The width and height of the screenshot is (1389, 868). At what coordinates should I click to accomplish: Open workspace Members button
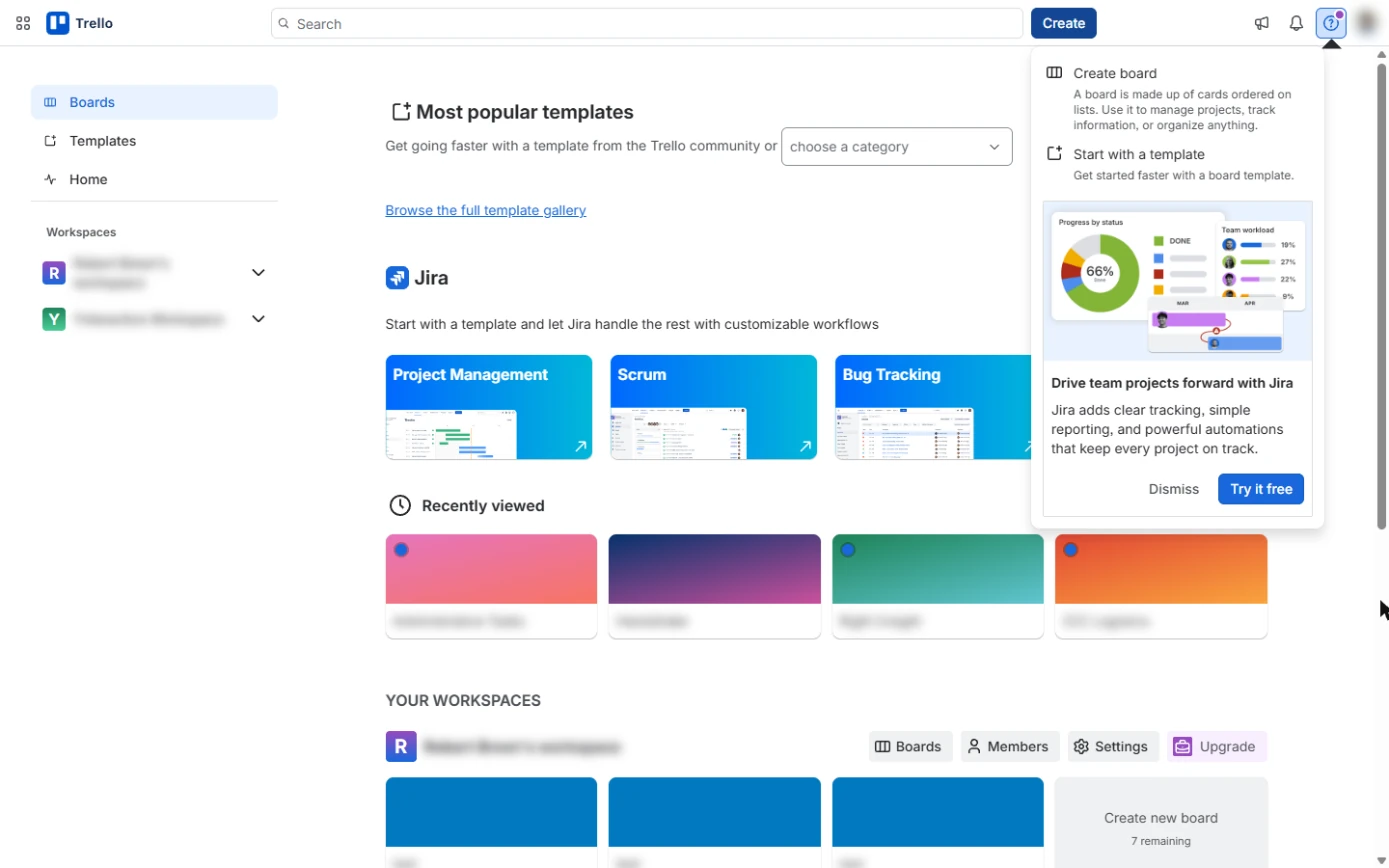(1010, 746)
